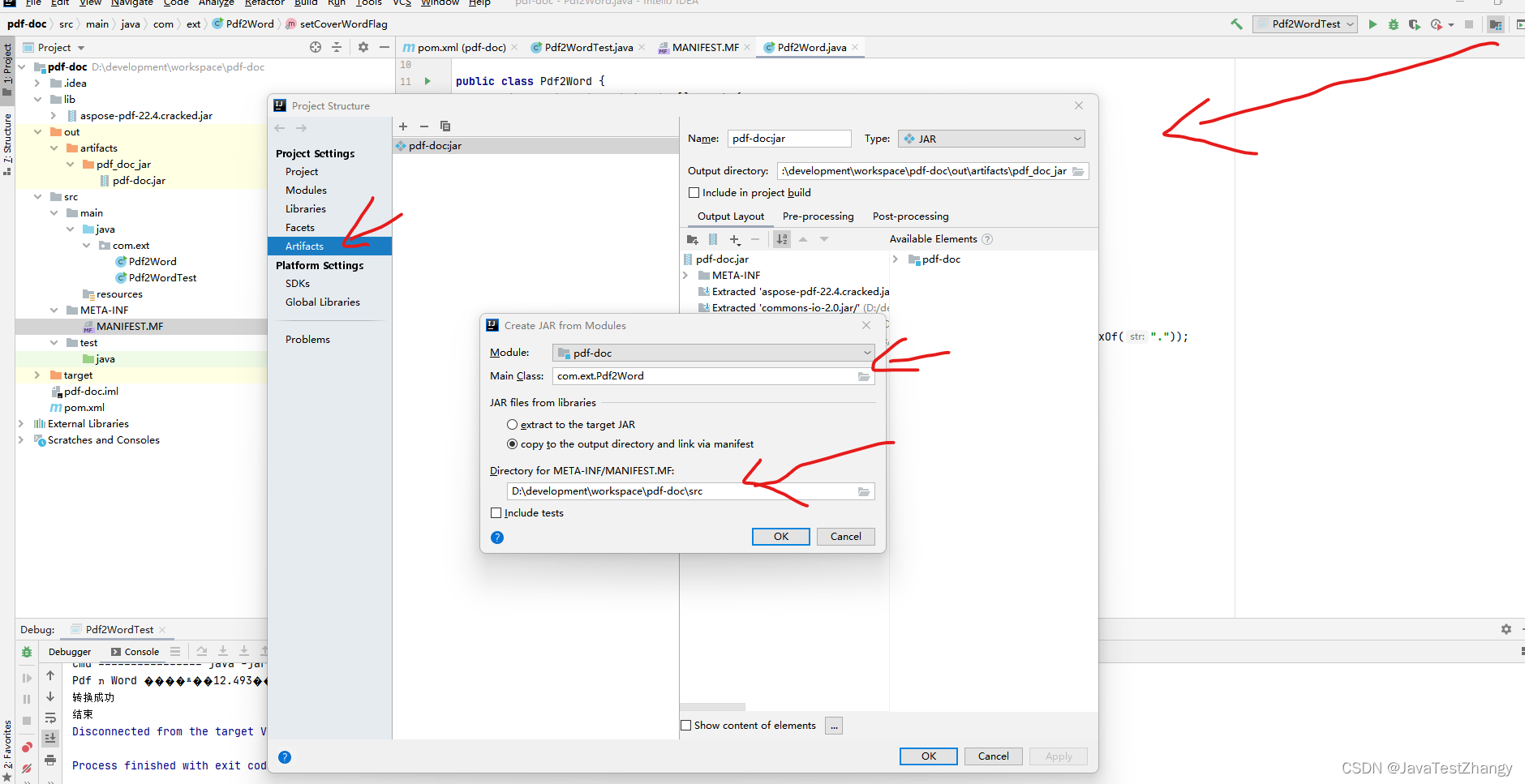This screenshot has height=784, width=1525.
Task: Open the MANIFEST.MF editor tab
Action: 704,47
